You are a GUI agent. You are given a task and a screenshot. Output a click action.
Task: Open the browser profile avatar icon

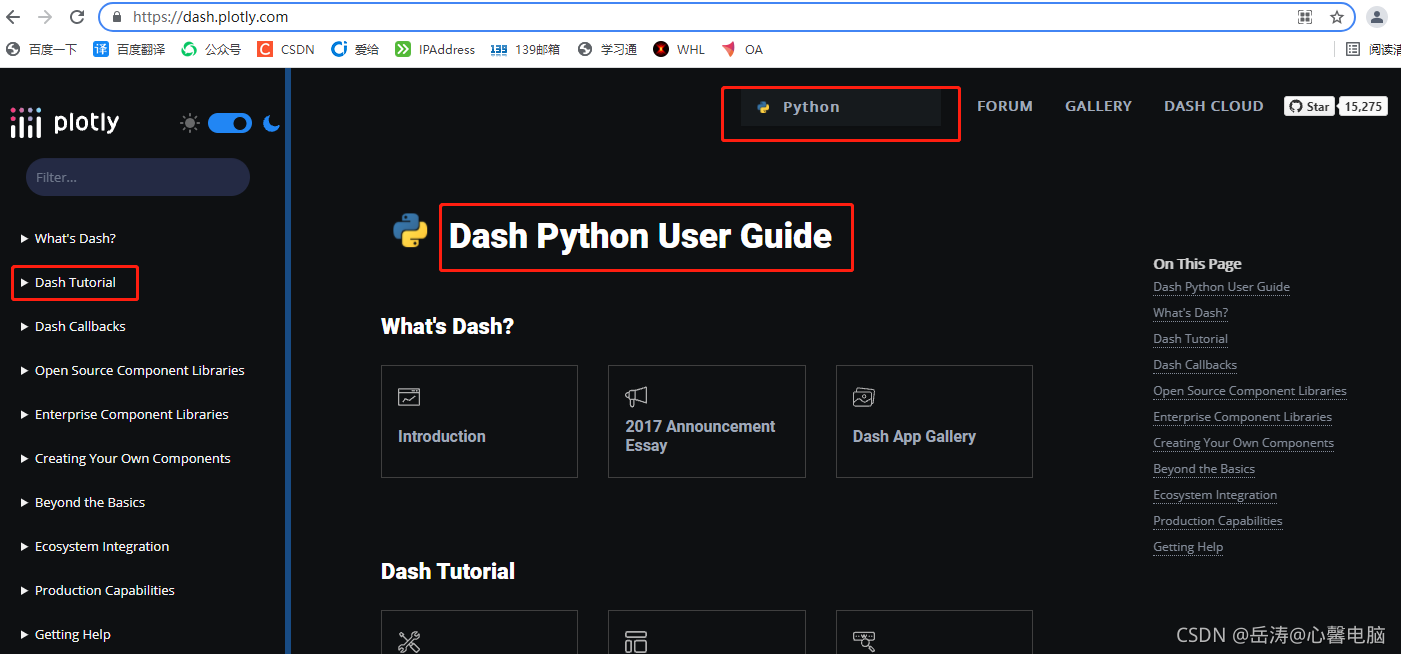click(x=1377, y=17)
